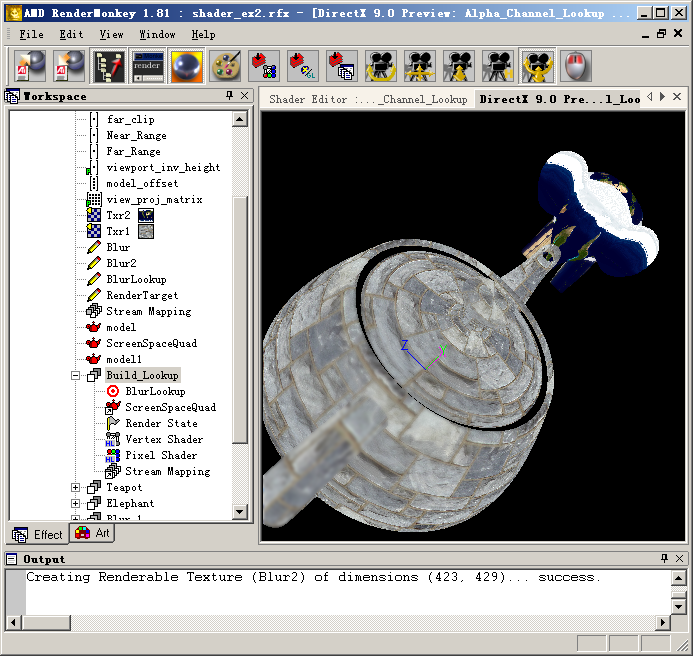The height and width of the screenshot is (656, 693).
Task: Pin the Workspace panel
Action: pos(229,95)
